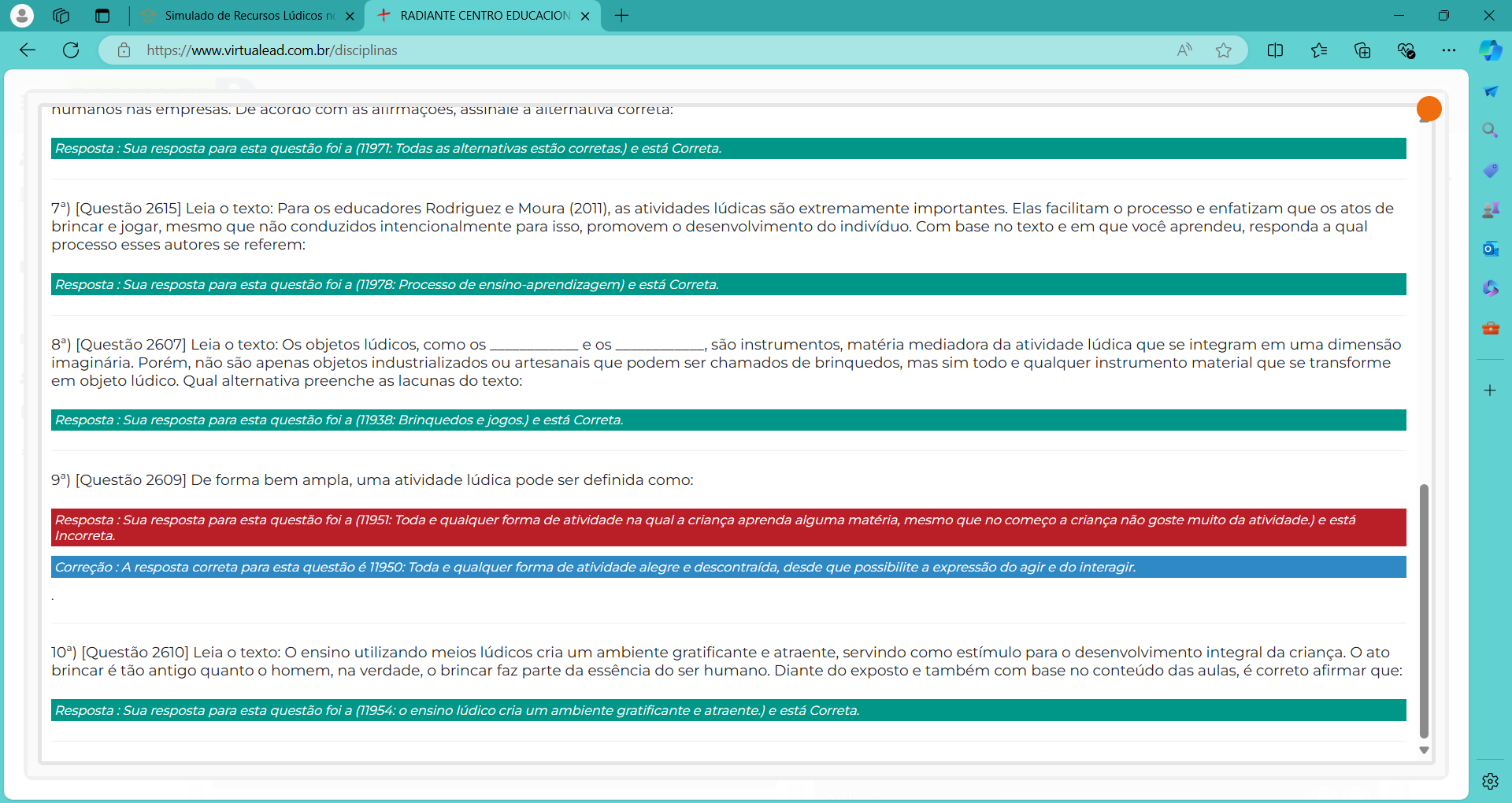Viewport: 1512px width, 803px height.
Task: Open Outlook from the Edge sidebar
Action: pyautogui.click(x=1490, y=249)
